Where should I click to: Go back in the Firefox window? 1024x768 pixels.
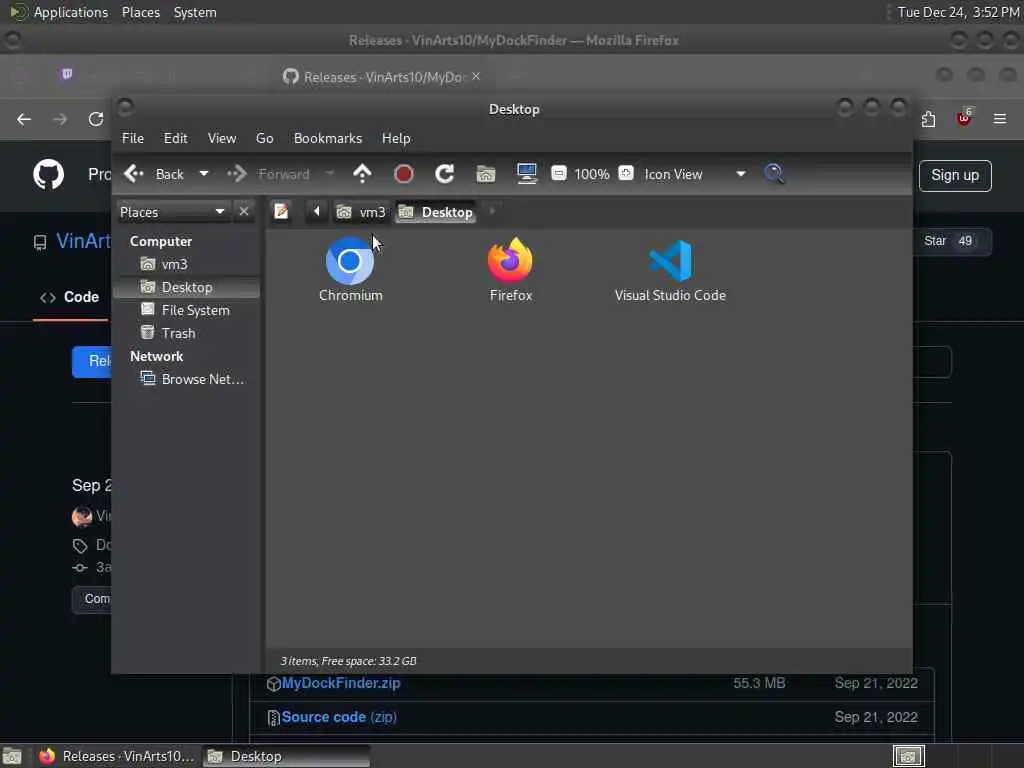pos(24,120)
